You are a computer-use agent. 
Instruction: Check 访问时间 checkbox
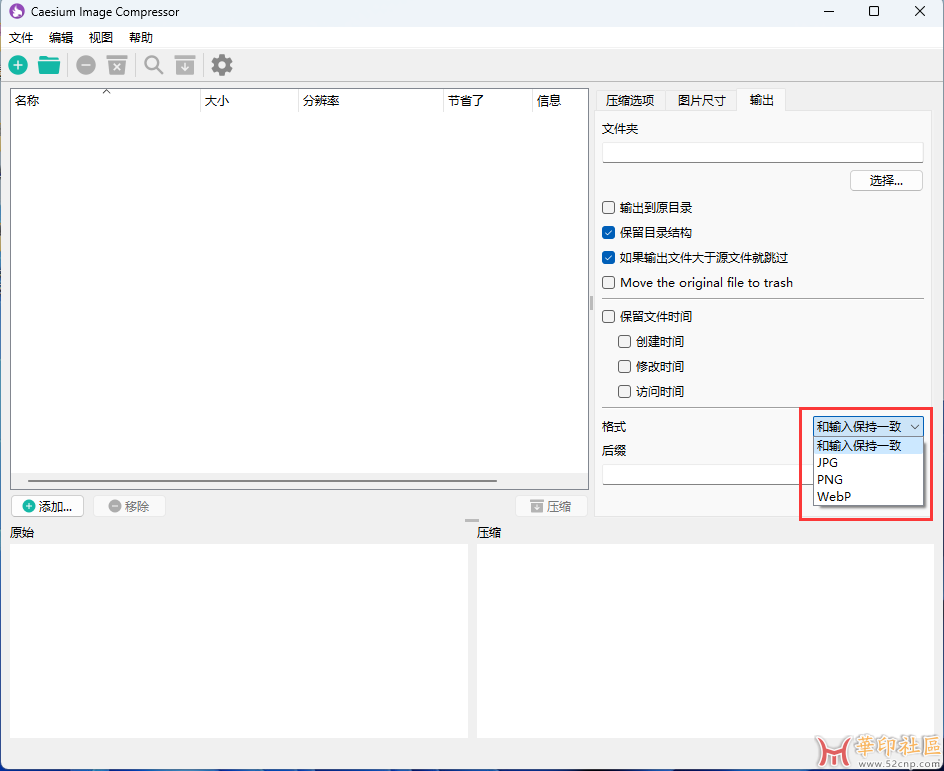click(624, 392)
